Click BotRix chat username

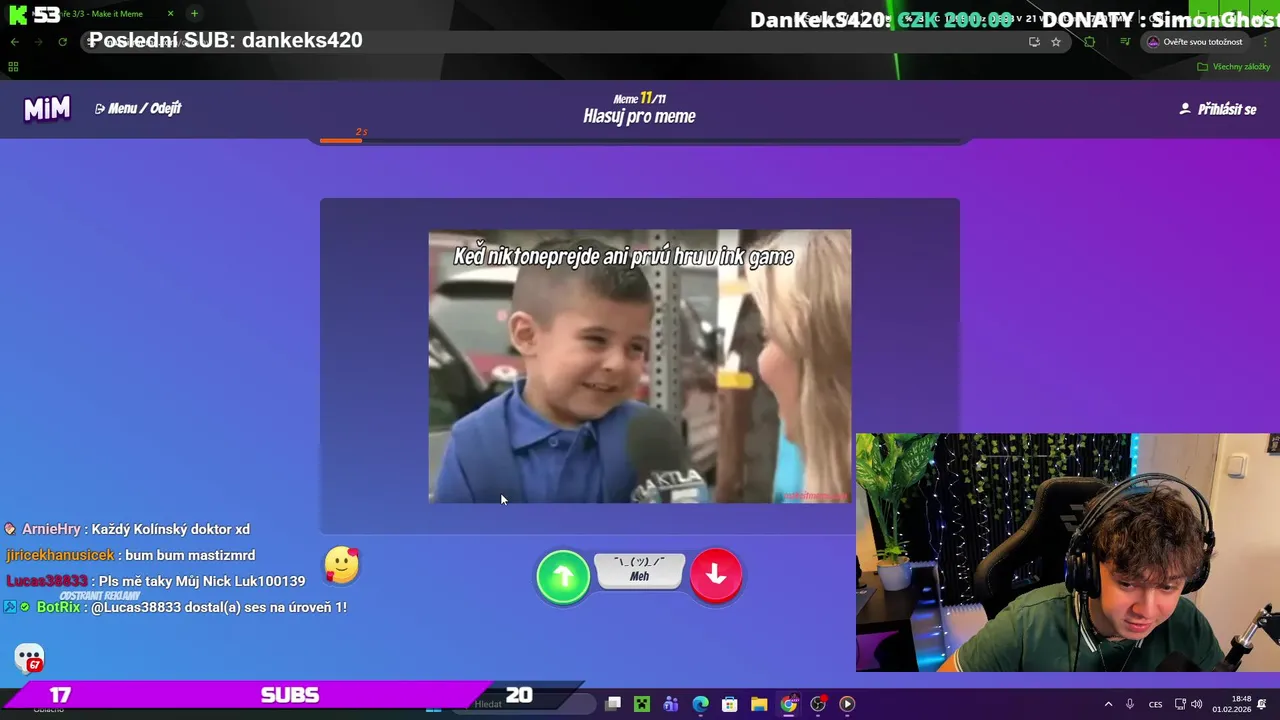pyautogui.click(x=58, y=607)
